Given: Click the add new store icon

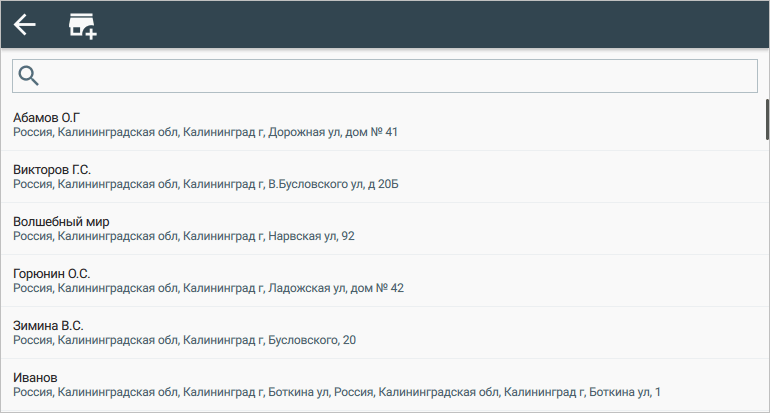Looking at the screenshot, I should tap(82, 26).
